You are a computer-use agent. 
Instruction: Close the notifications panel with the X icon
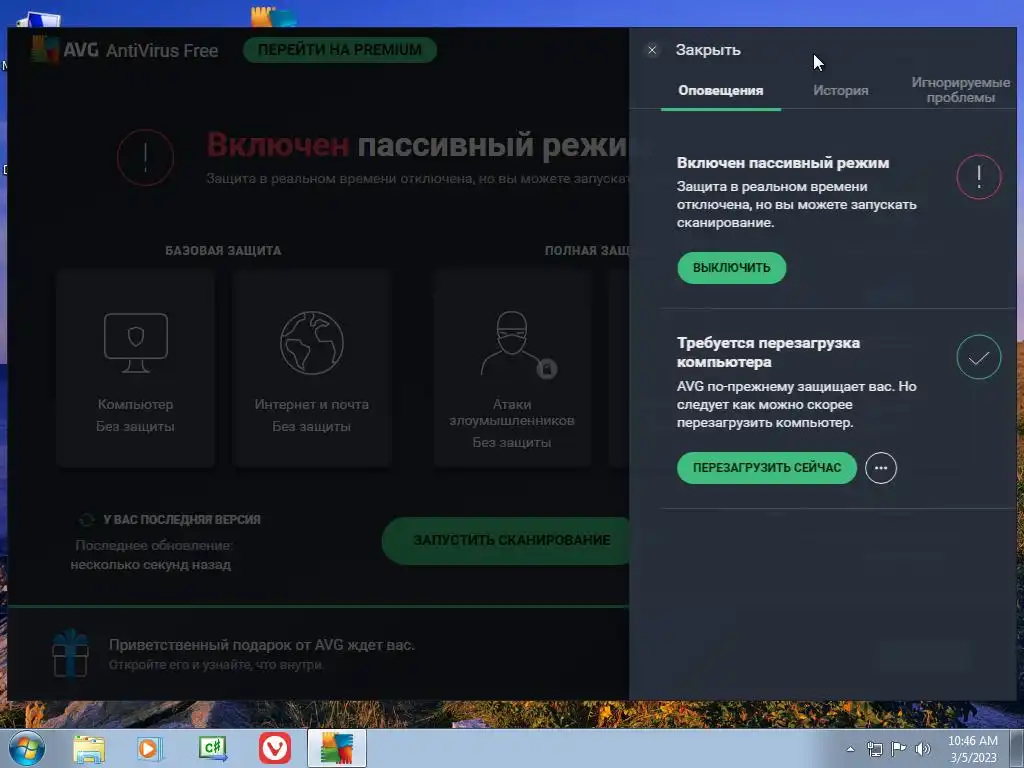point(652,50)
